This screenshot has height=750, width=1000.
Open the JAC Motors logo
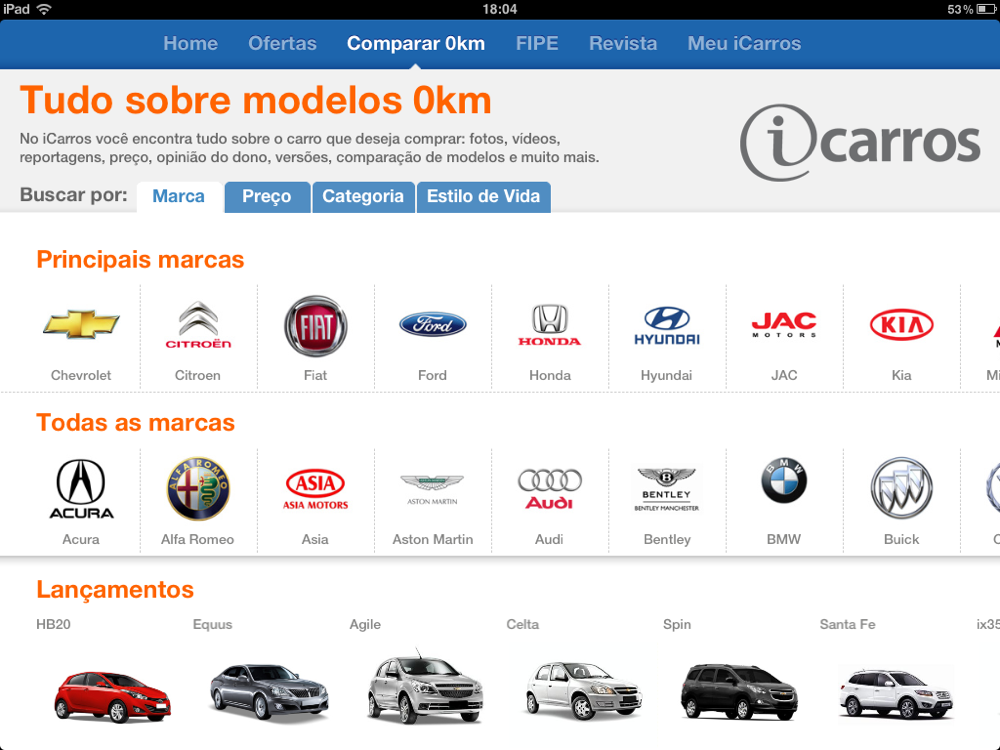(x=784, y=325)
